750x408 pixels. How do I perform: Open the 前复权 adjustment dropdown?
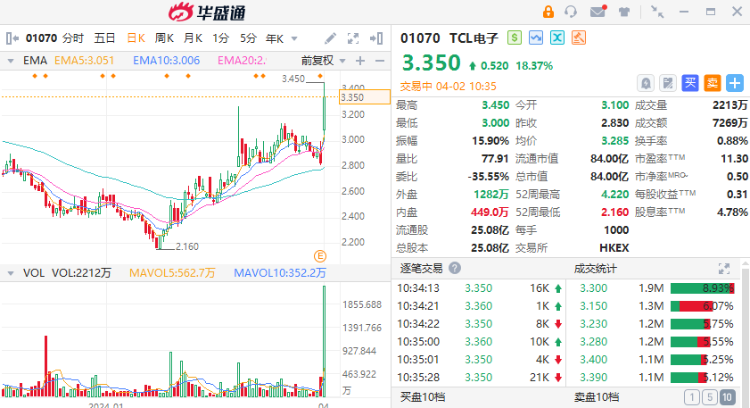click(323, 61)
